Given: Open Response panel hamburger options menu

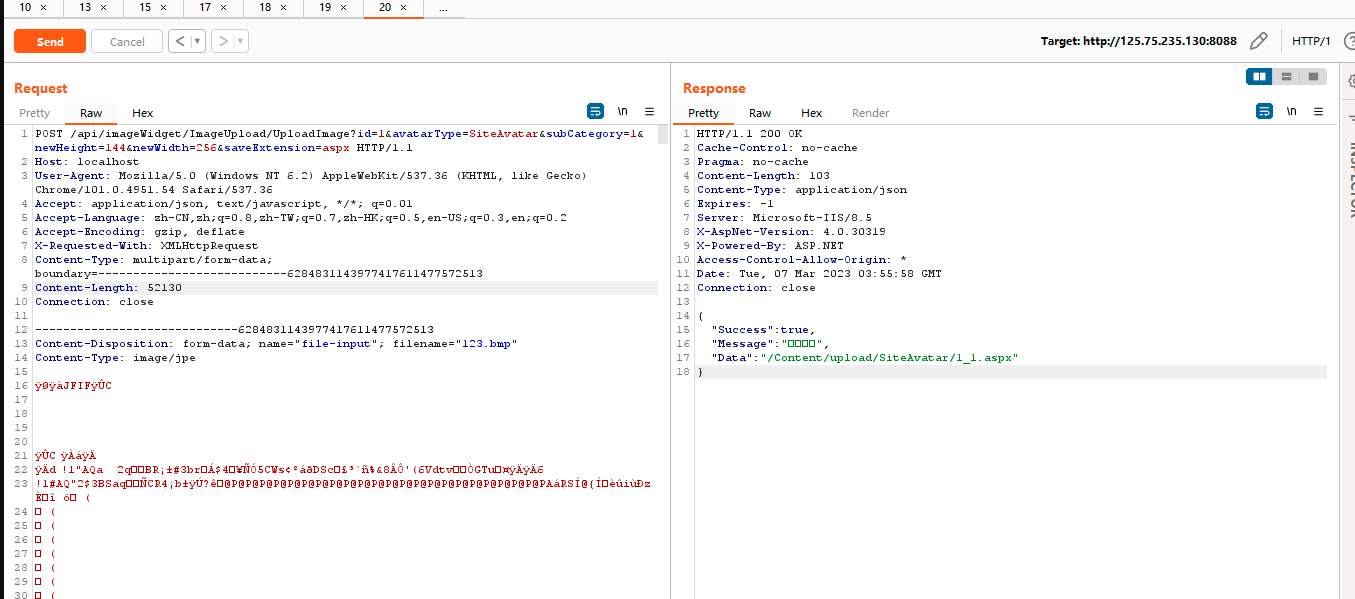Looking at the screenshot, I should pyautogui.click(x=1318, y=111).
